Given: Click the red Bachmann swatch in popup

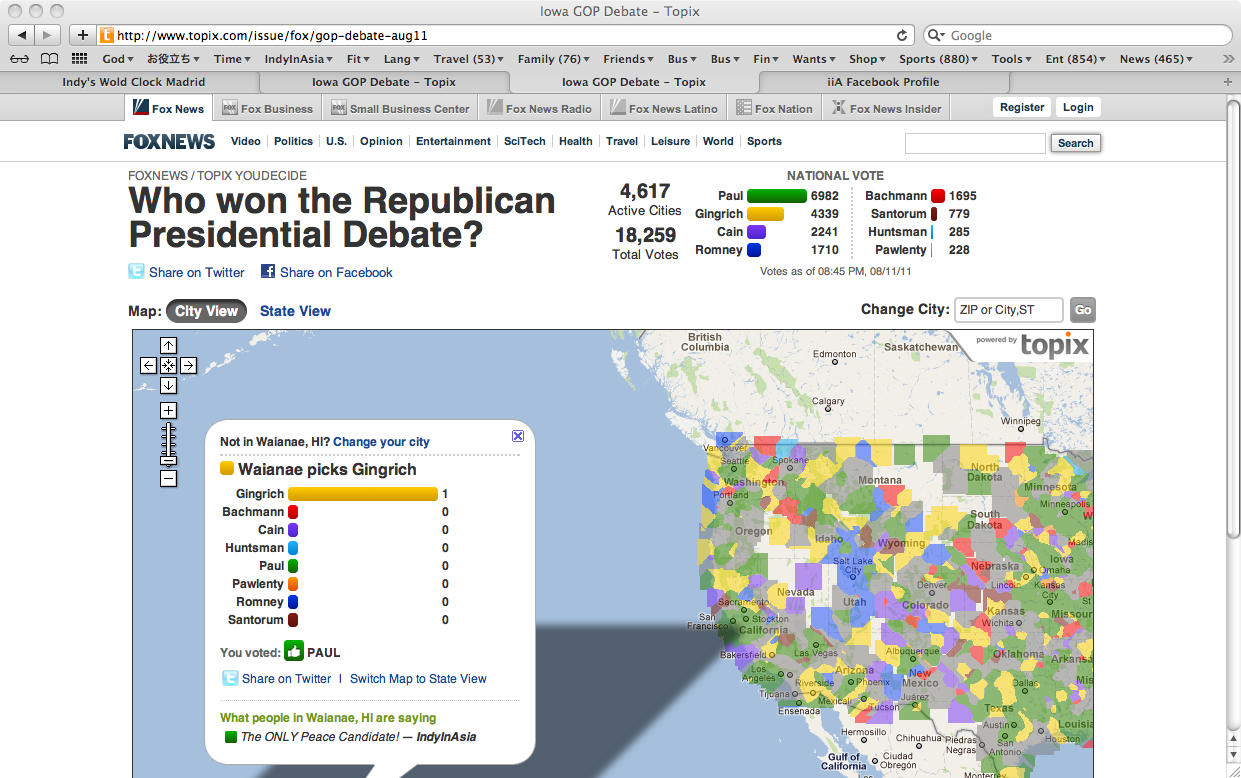Looking at the screenshot, I should click(293, 512).
